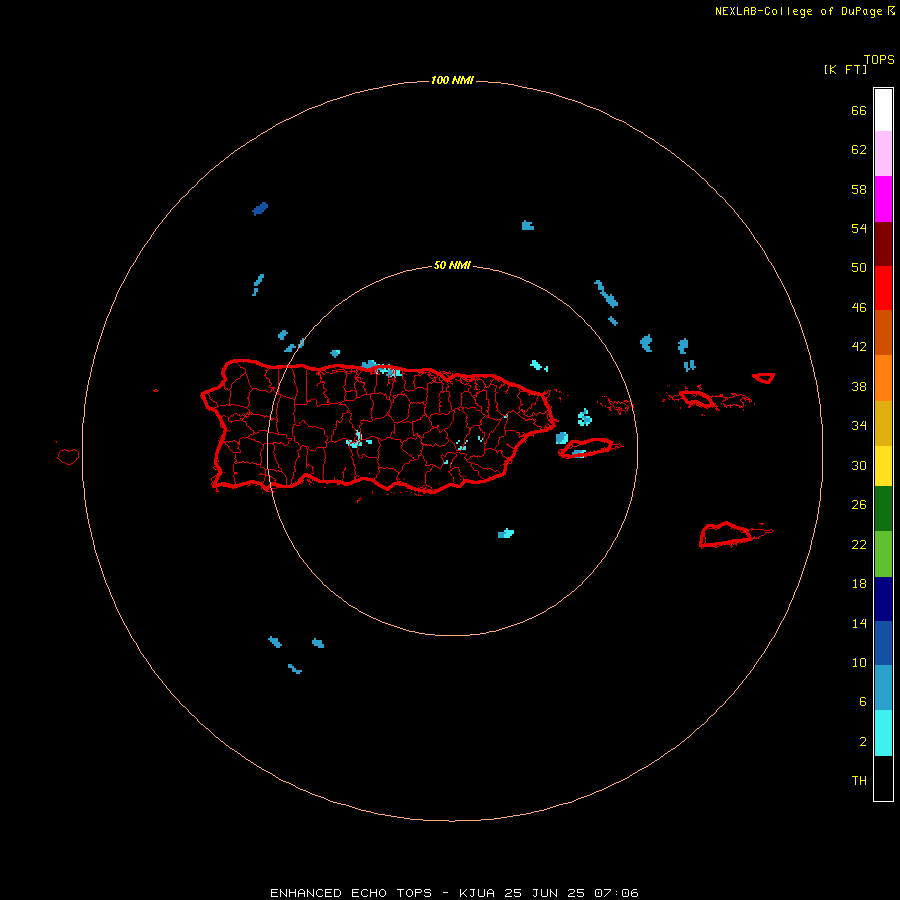Click the 66 scale value

click(x=859, y=110)
